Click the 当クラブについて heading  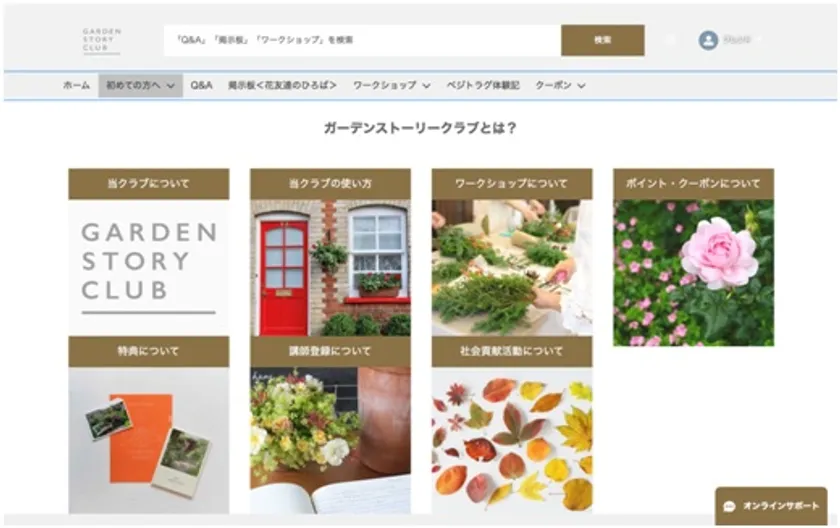click(x=149, y=184)
